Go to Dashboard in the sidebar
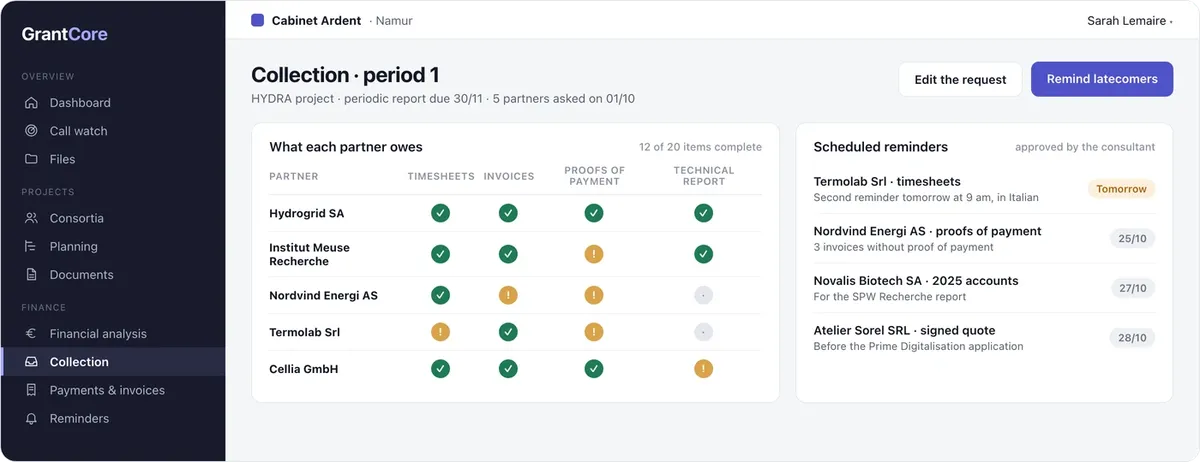This screenshot has width=1200, height=462. tap(112, 103)
